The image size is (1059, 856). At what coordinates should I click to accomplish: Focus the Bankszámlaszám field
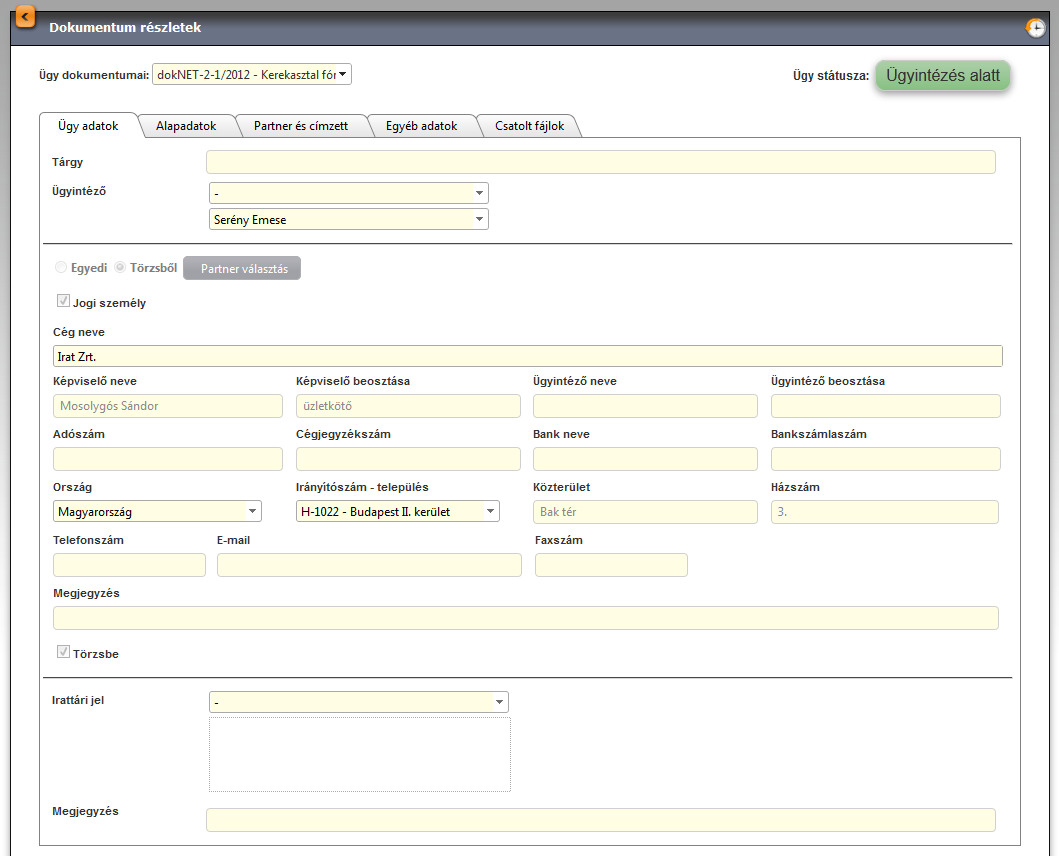tap(885, 459)
